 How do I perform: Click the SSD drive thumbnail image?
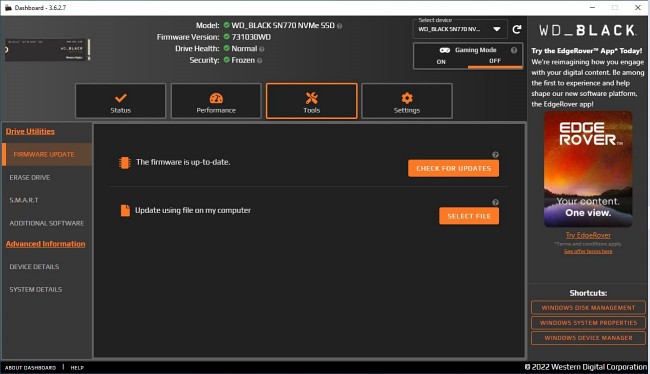click(47, 50)
